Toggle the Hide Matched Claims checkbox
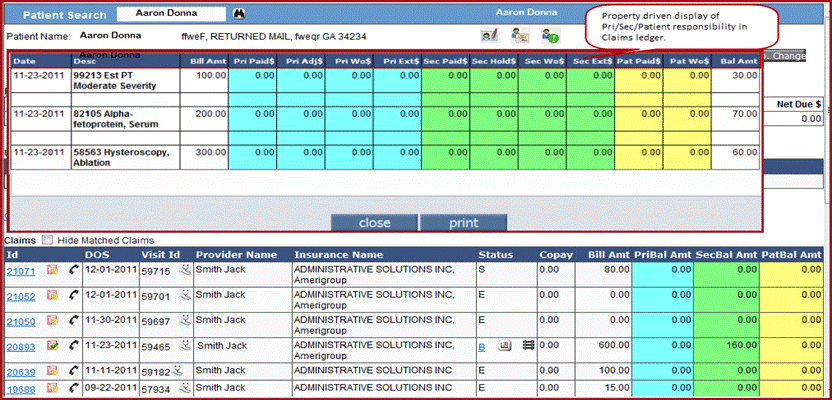The image size is (832, 400). click(47, 240)
